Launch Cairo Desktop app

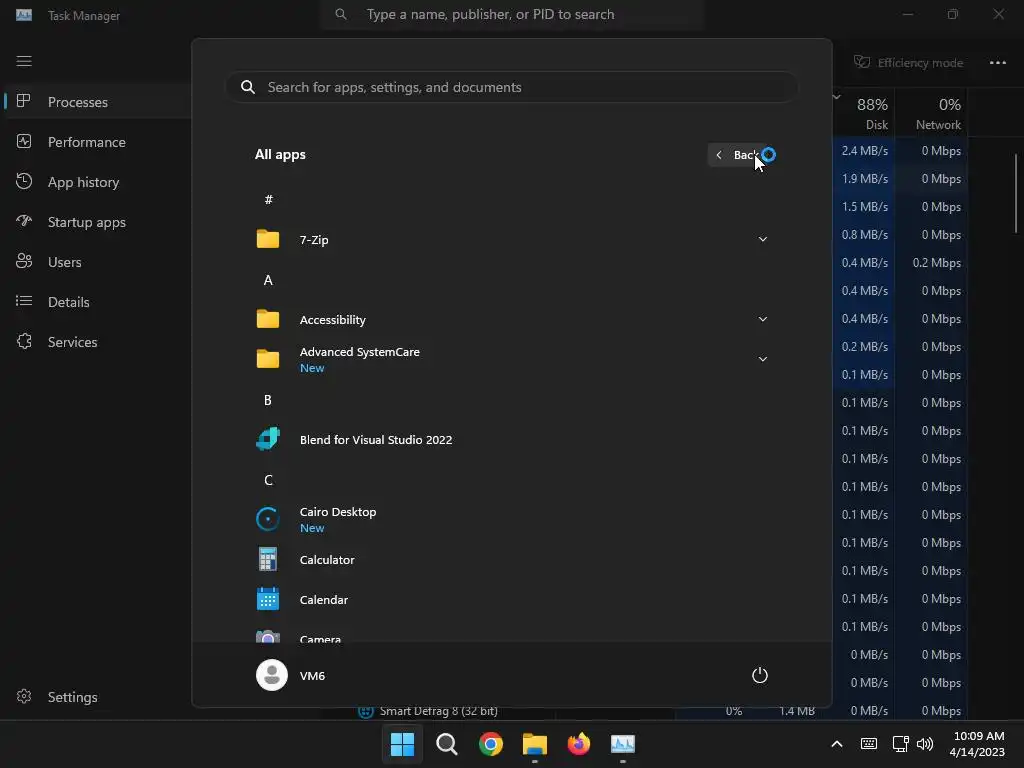coord(512,520)
